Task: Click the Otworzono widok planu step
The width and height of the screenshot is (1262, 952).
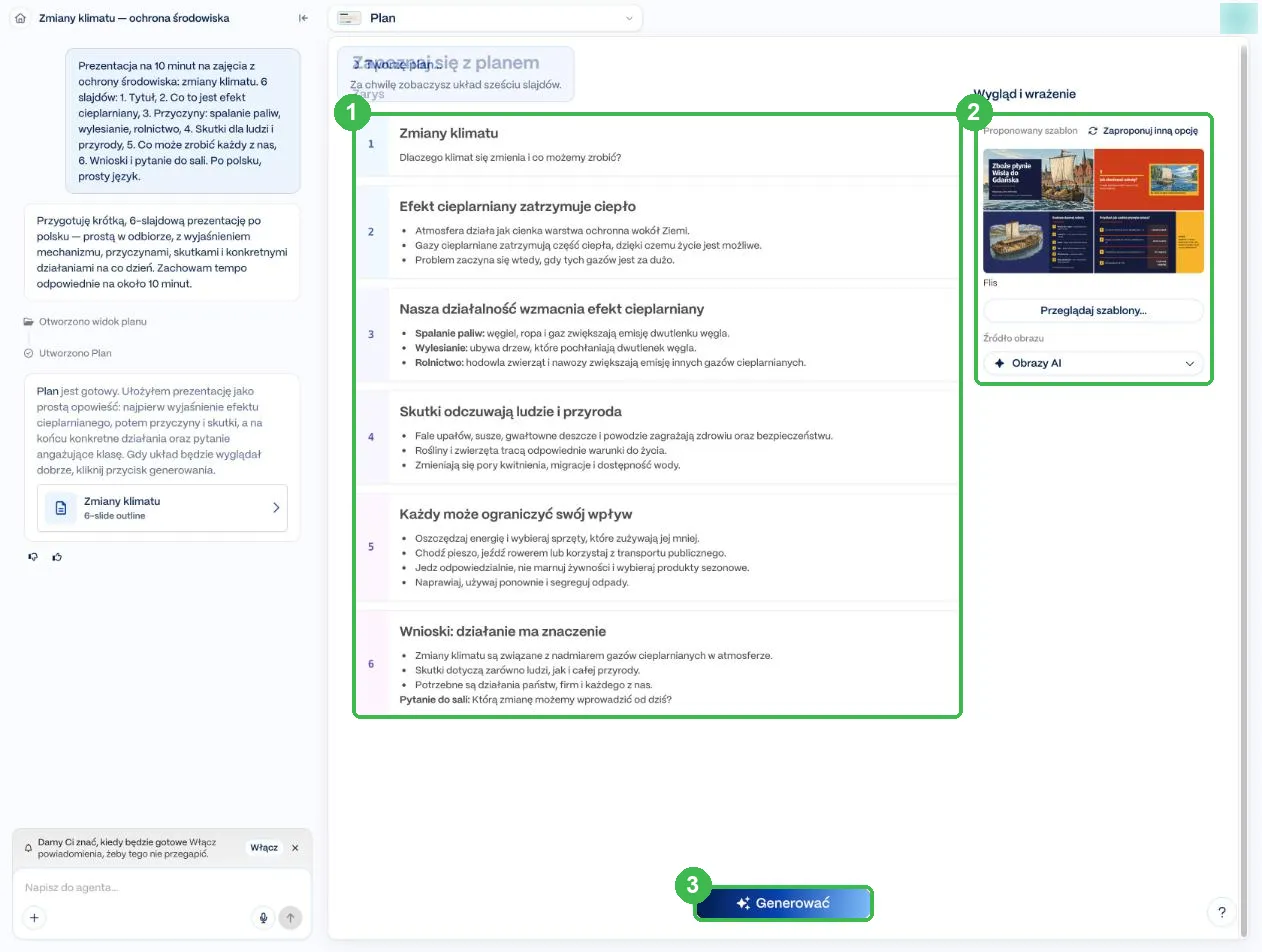Action: pyautogui.click(x=93, y=322)
